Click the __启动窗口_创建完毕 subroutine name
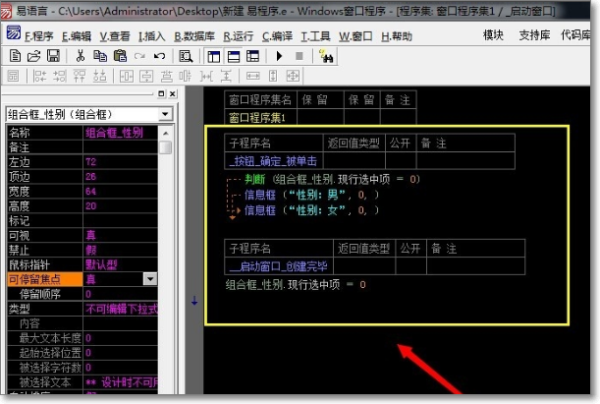This screenshot has height=404, width=600. click(x=278, y=266)
